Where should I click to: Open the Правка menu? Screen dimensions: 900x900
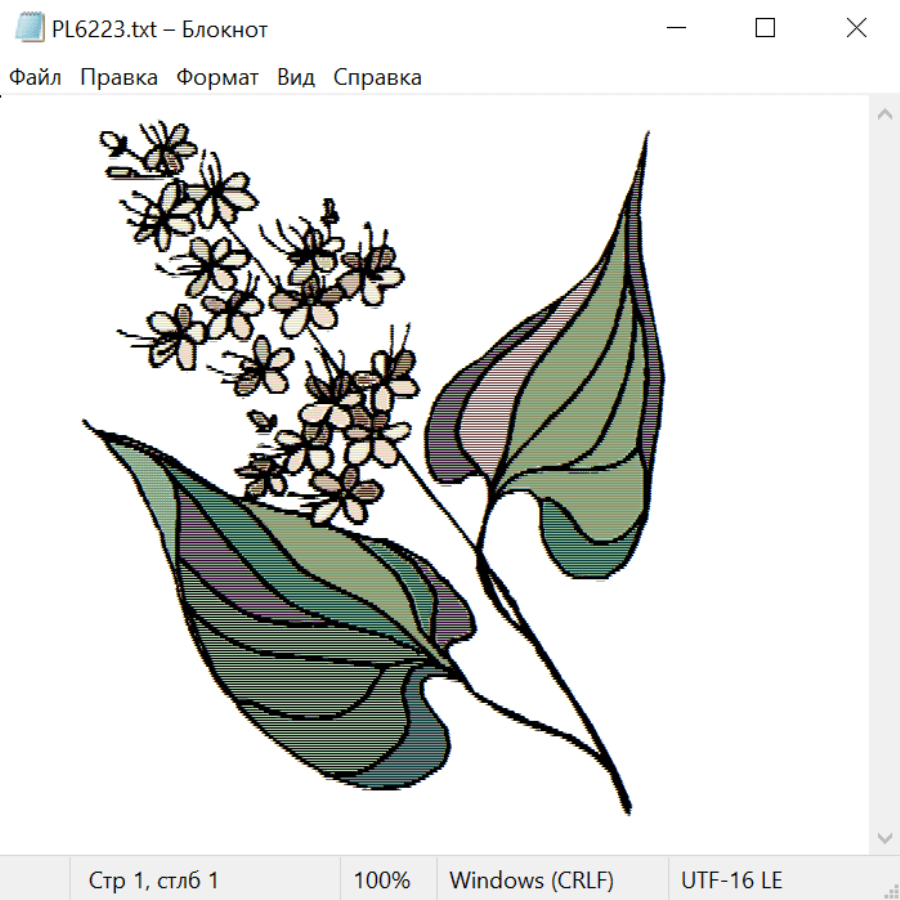pyautogui.click(x=119, y=77)
